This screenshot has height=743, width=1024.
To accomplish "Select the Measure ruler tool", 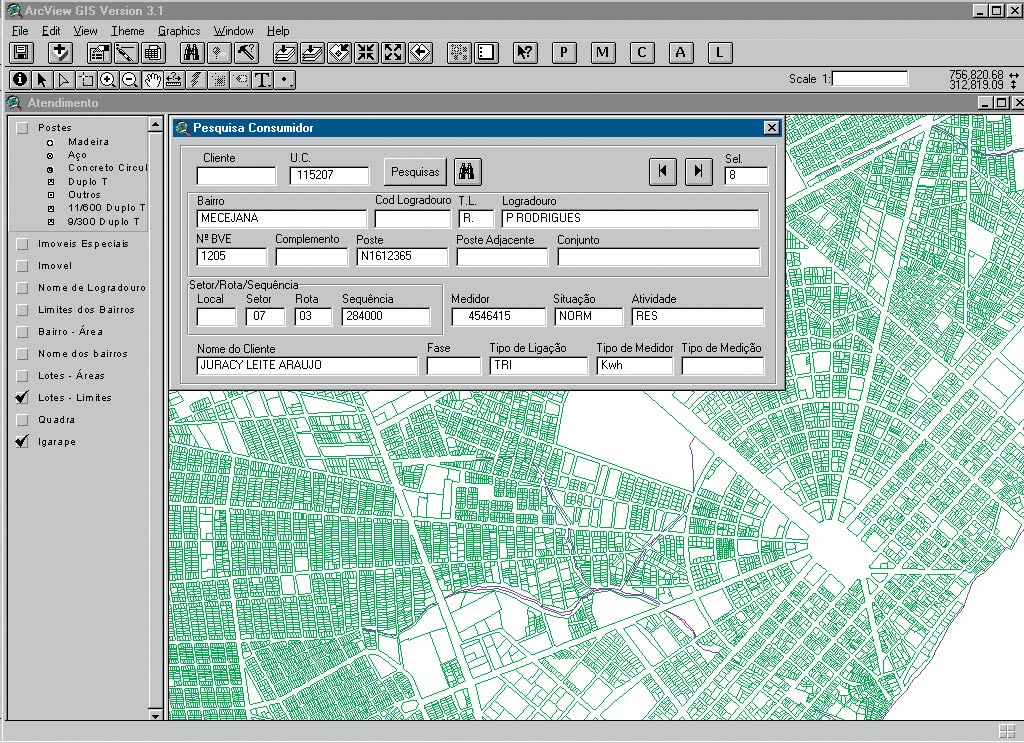I will tap(174, 79).
